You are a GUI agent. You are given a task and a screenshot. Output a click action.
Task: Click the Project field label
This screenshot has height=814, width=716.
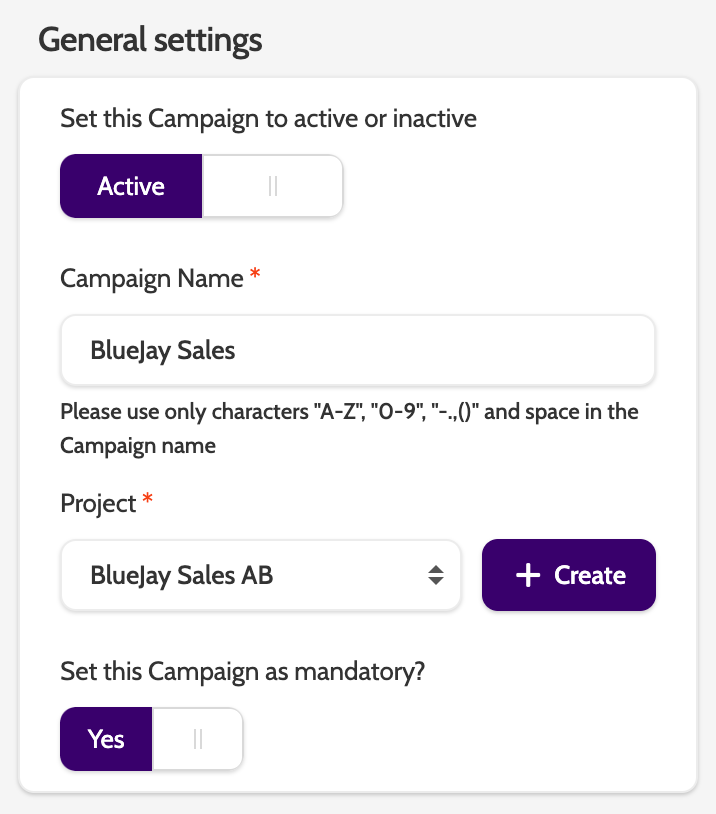coord(98,503)
